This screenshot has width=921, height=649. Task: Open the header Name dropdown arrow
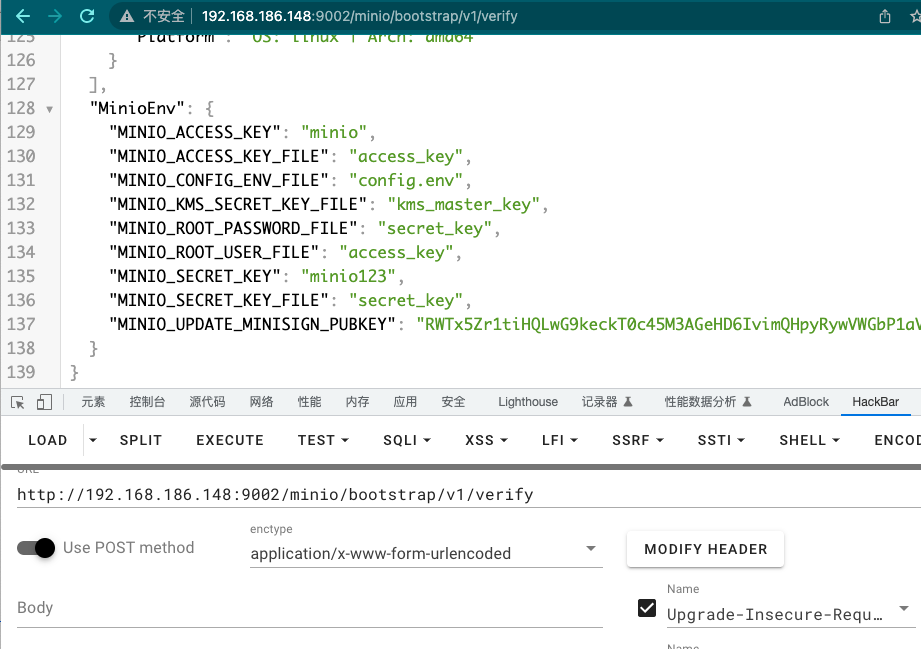903,608
